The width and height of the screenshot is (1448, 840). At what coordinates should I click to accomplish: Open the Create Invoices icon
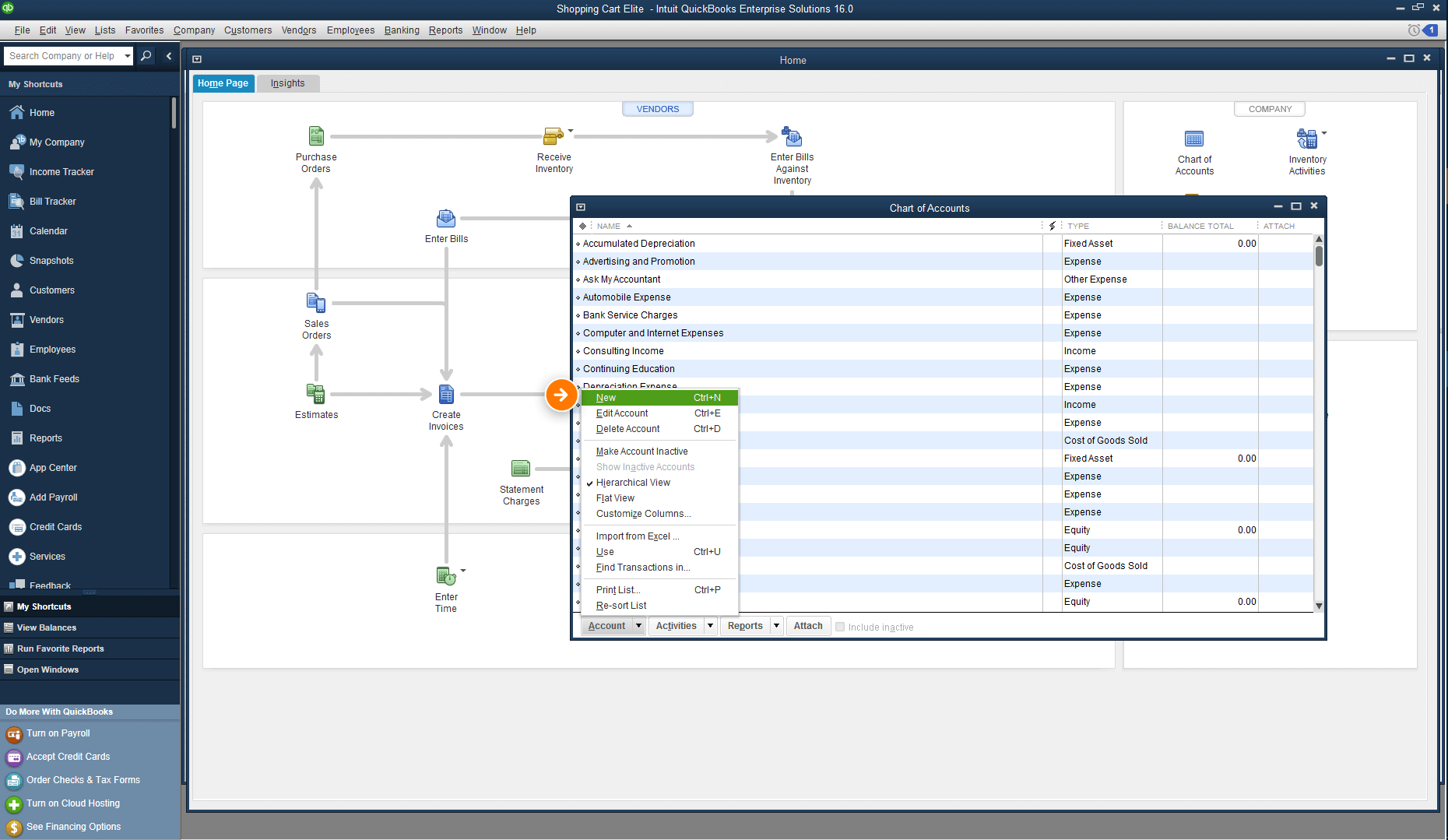tap(446, 394)
